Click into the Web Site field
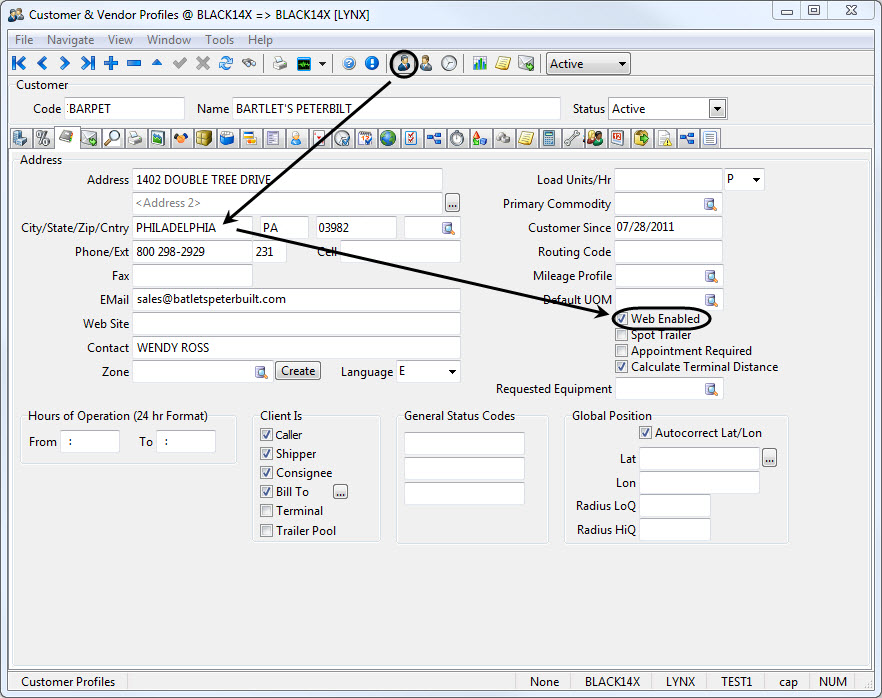 tap(296, 324)
